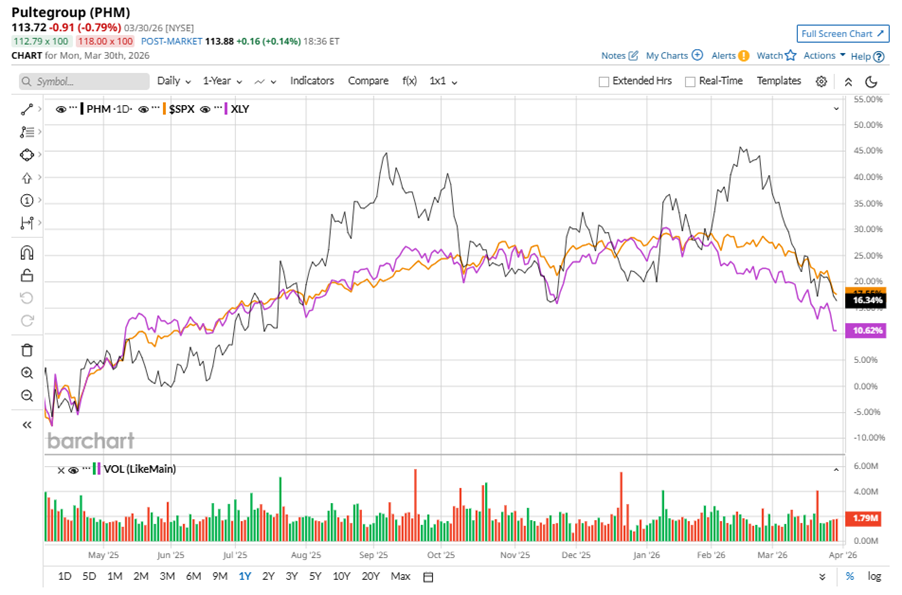The image size is (902, 595).
Task: Open the Fibonacci tools icon
Action: pyautogui.click(x=26, y=132)
